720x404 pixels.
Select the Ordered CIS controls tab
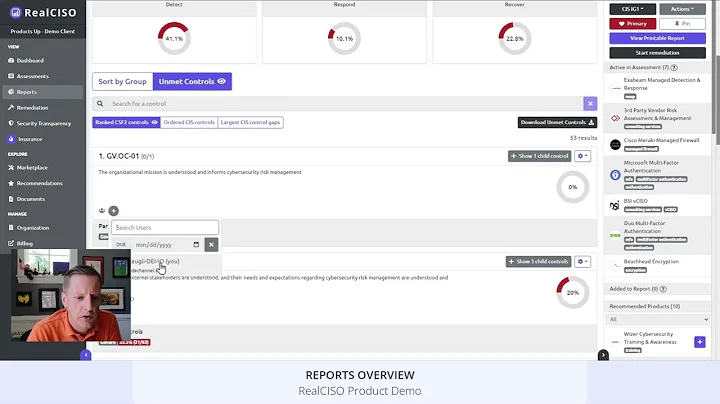tap(189, 122)
